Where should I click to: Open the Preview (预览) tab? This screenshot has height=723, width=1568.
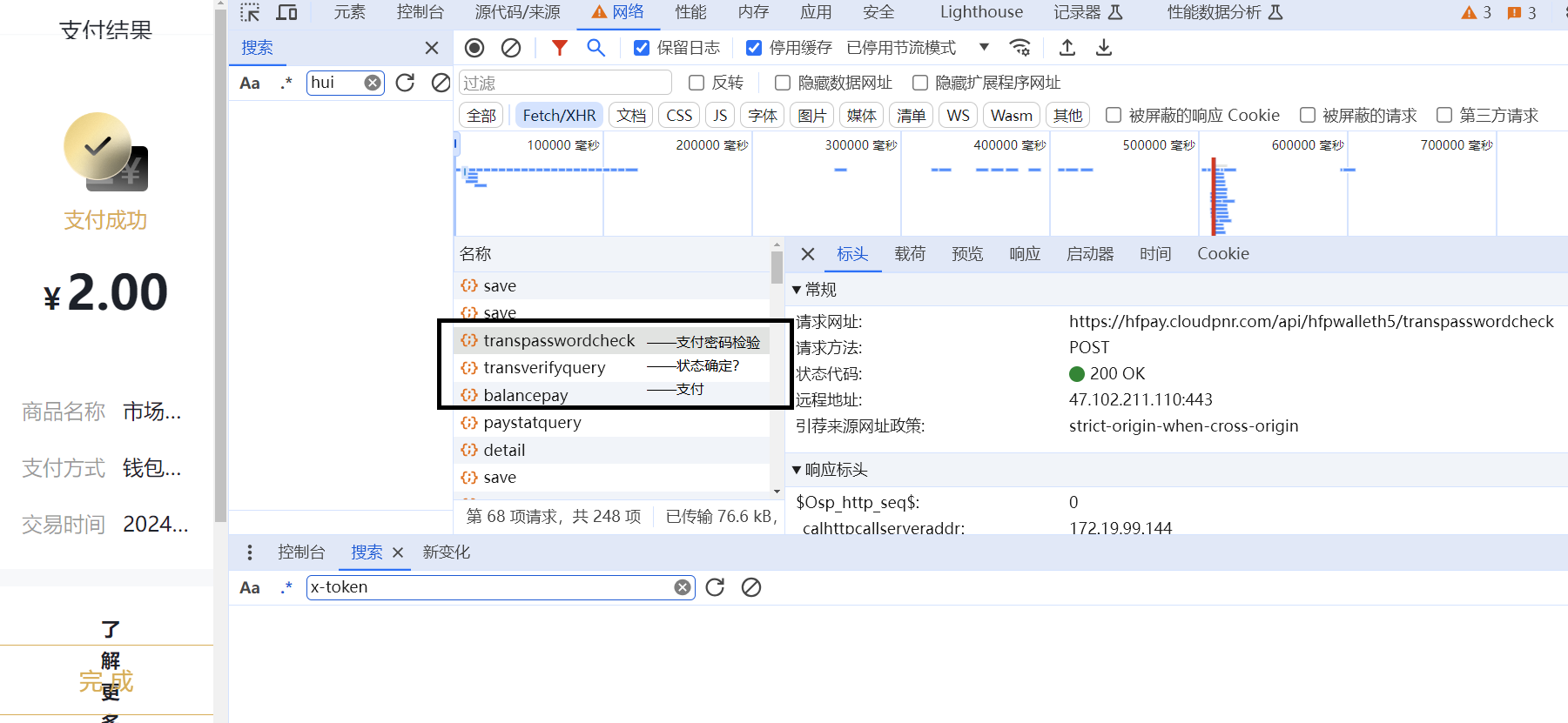pos(967,254)
